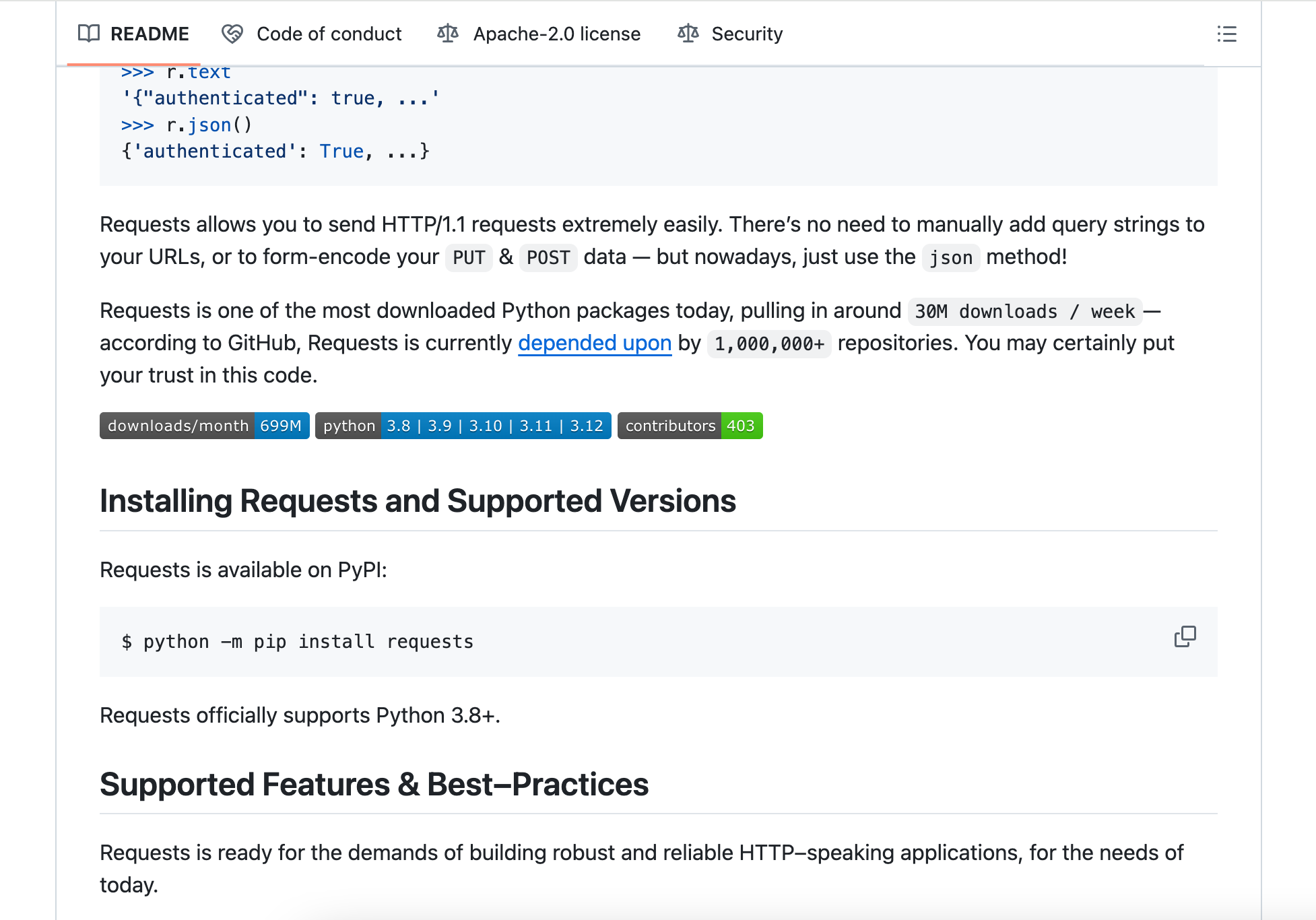Switch to the Security tab

730,34
